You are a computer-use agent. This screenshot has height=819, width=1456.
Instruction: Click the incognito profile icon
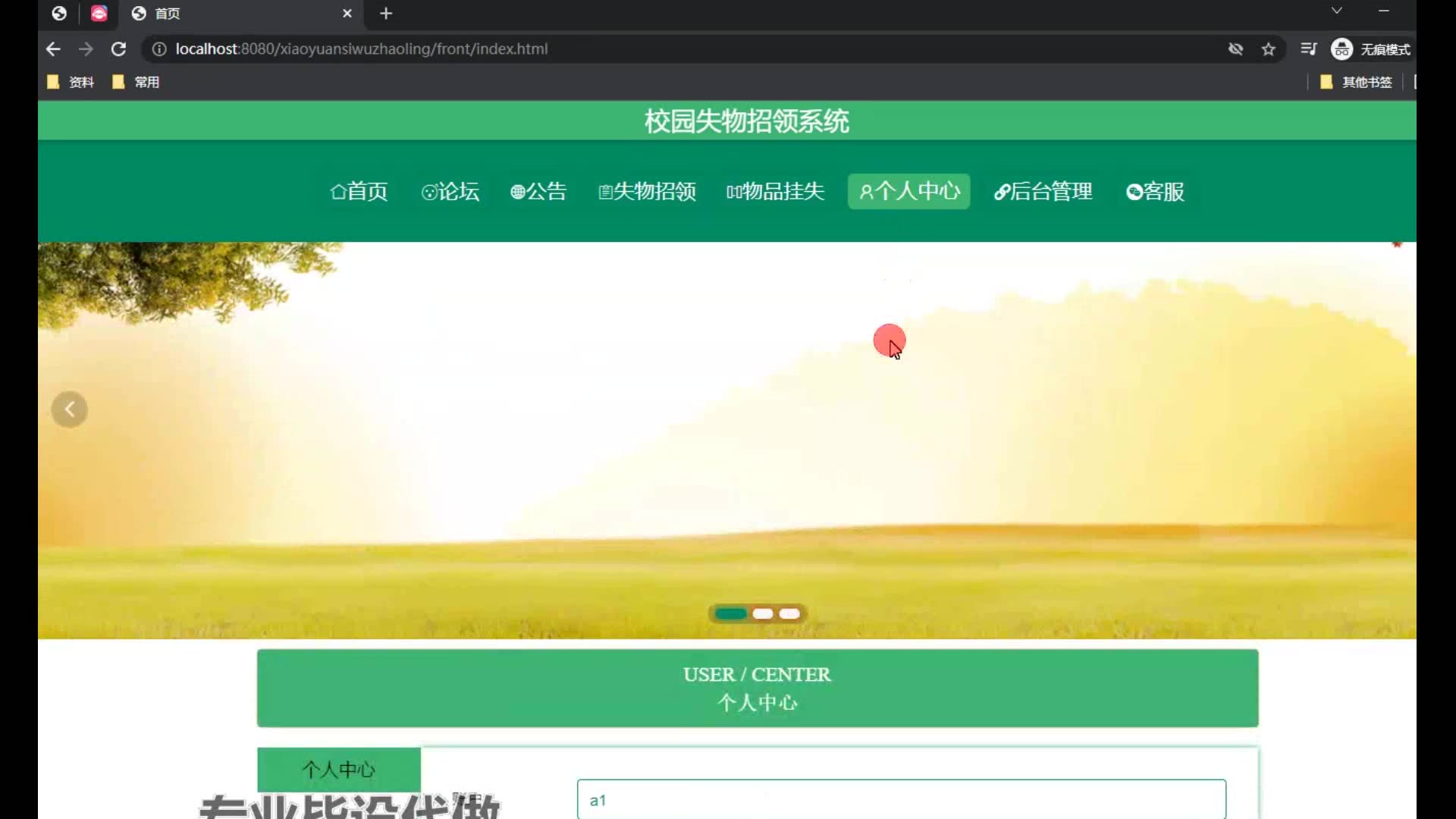(x=1341, y=49)
